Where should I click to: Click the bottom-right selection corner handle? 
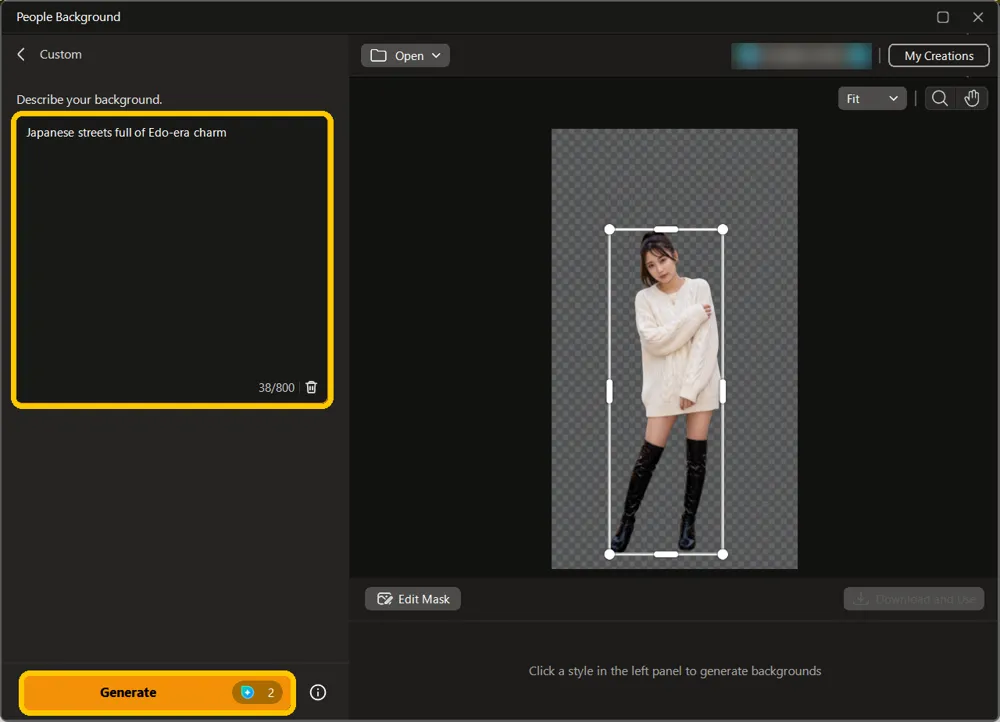pyautogui.click(x=723, y=554)
